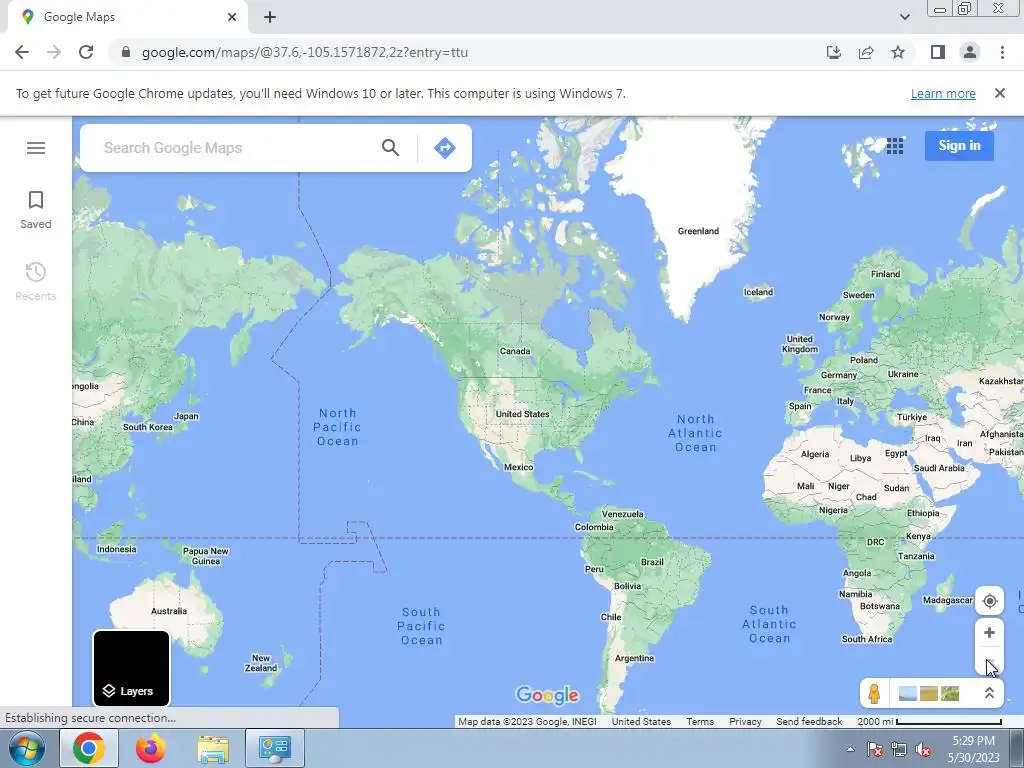The width and height of the screenshot is (1024, 768).
Task: Open the tab search dropdown
Action: click(x=904, y=17)
